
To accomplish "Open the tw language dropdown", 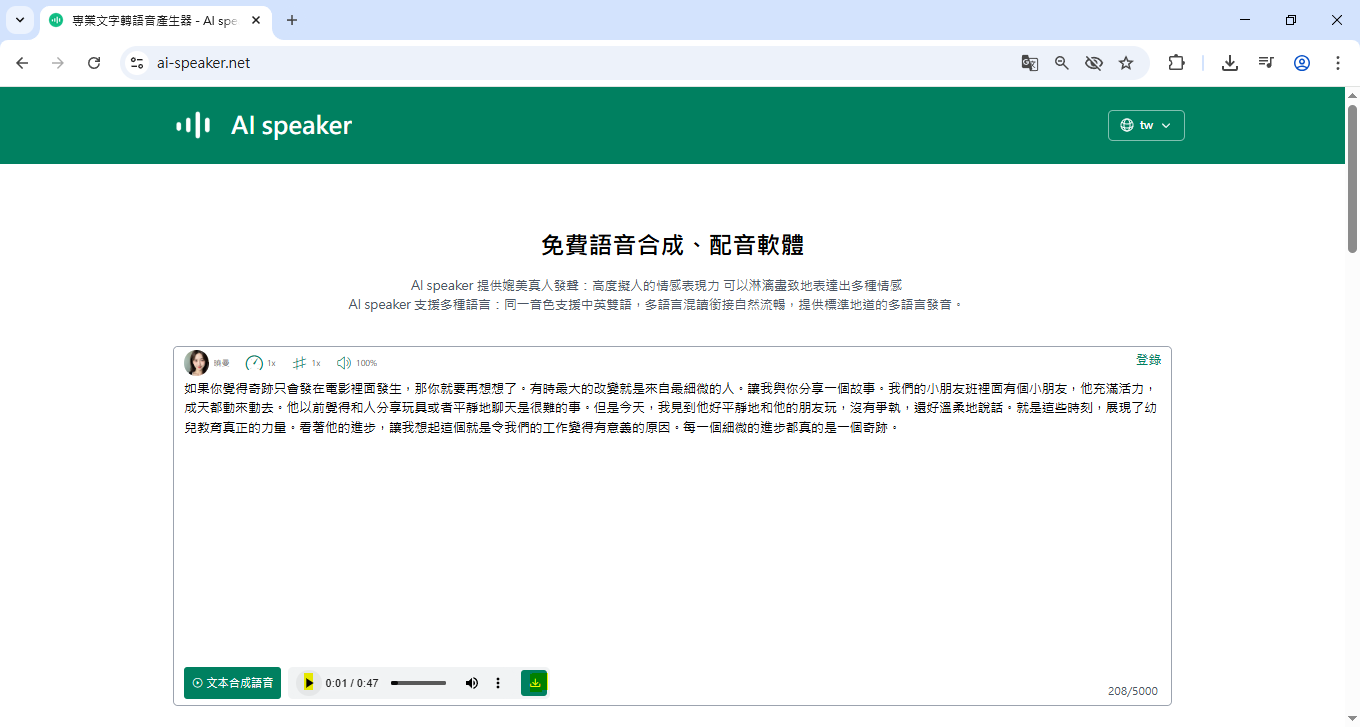I will click(x=1146, y=125).
